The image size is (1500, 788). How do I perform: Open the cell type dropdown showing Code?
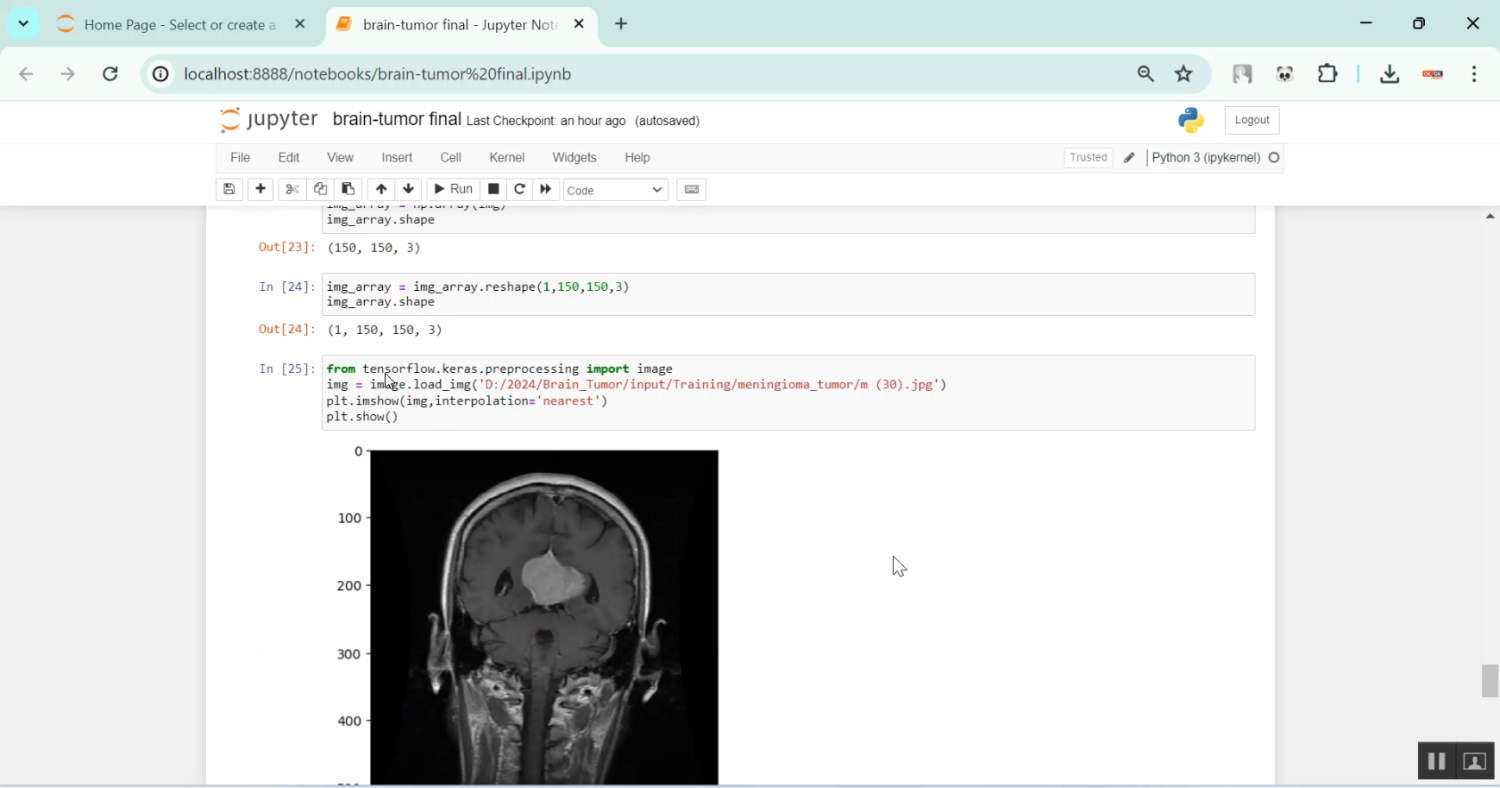[614, 190]
